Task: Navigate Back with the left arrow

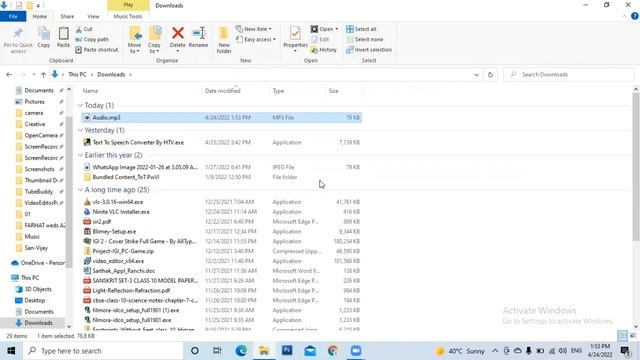Action: [x=9, y=75]
